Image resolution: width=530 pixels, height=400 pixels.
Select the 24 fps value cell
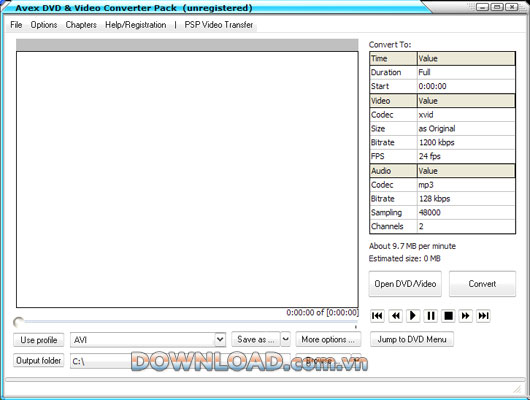coord(466,156)
